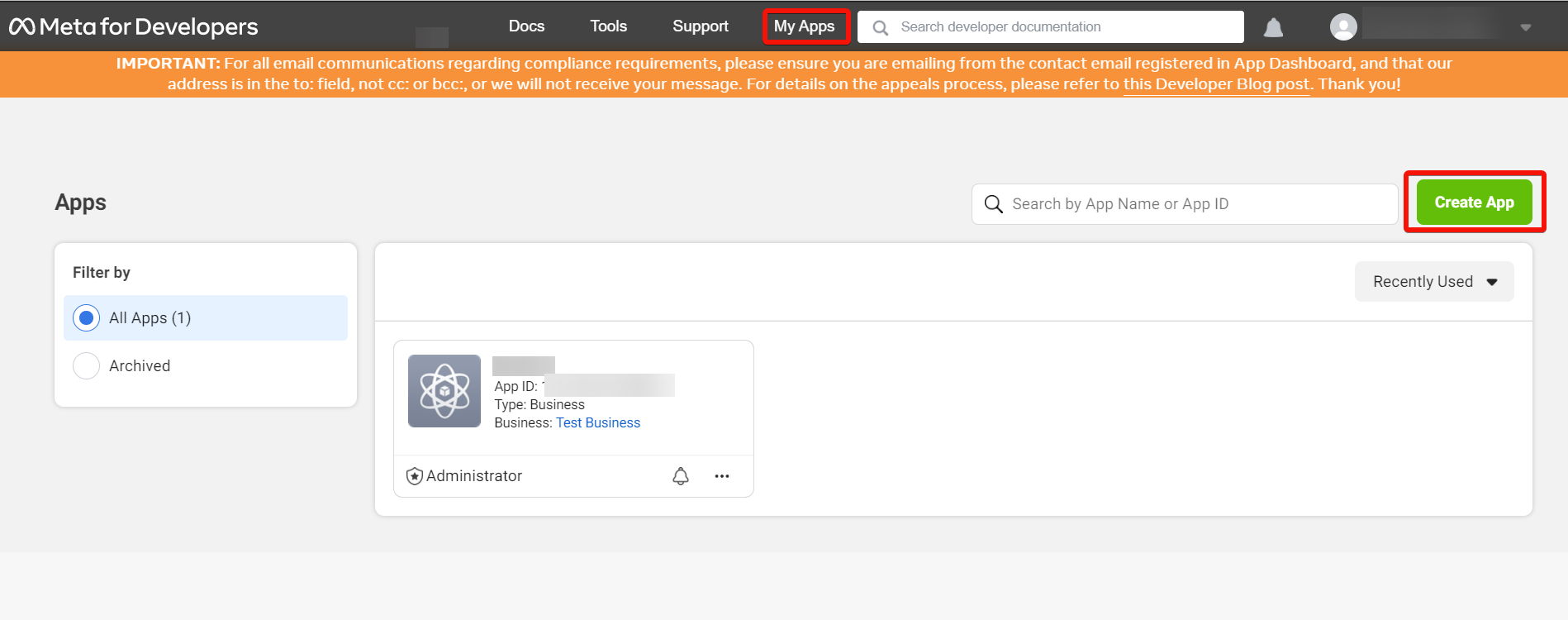The height and width of the screenshot is (620, 1568).
Task: Expand the account dropdown arrow
Action: (x=1525, y=28)
